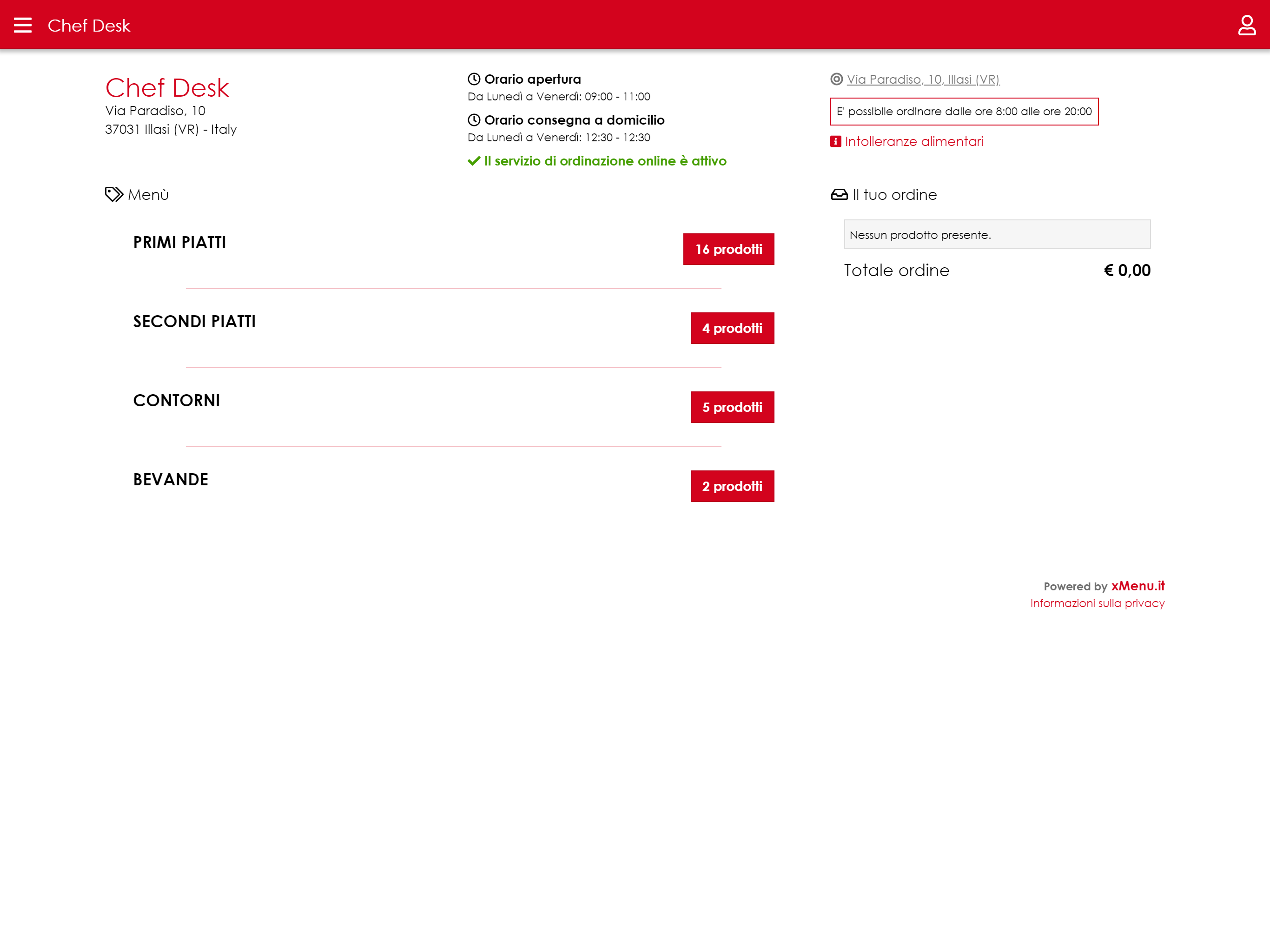Expand the BEVANDE category

pos(171,480)
